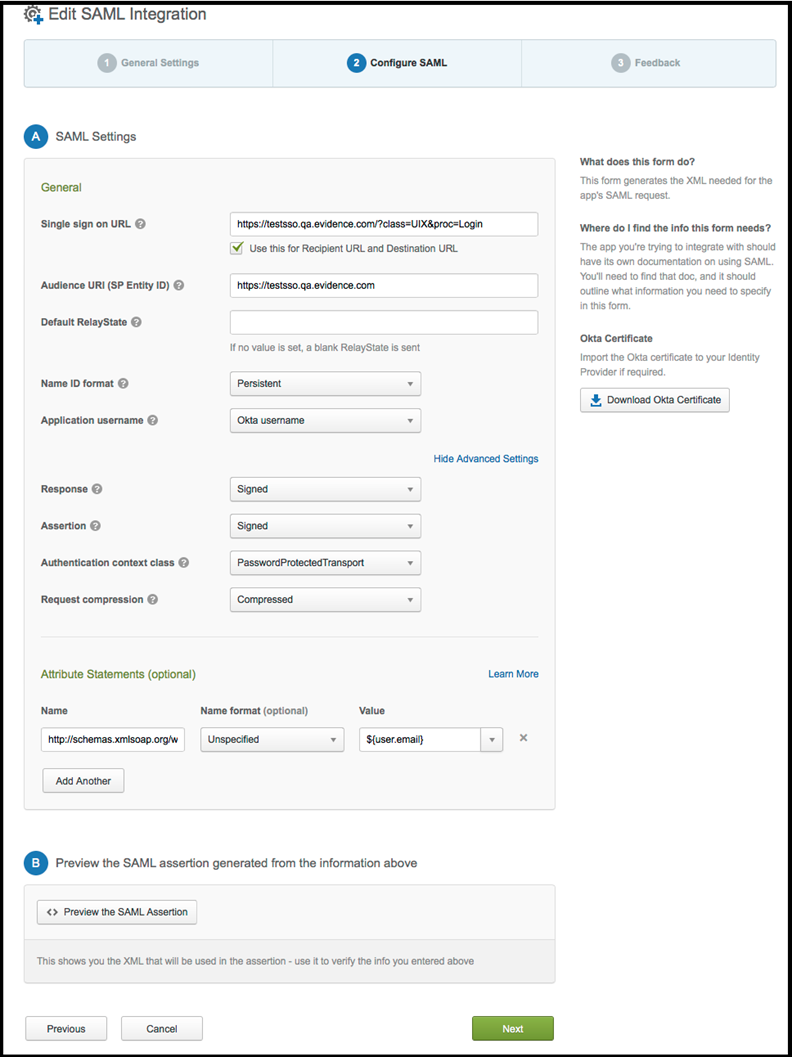The height and width of the screenshot is (1057, 792).
Task: Open the Name ID format dropdown
Action: pyautogui.click(x=326, y=384)
